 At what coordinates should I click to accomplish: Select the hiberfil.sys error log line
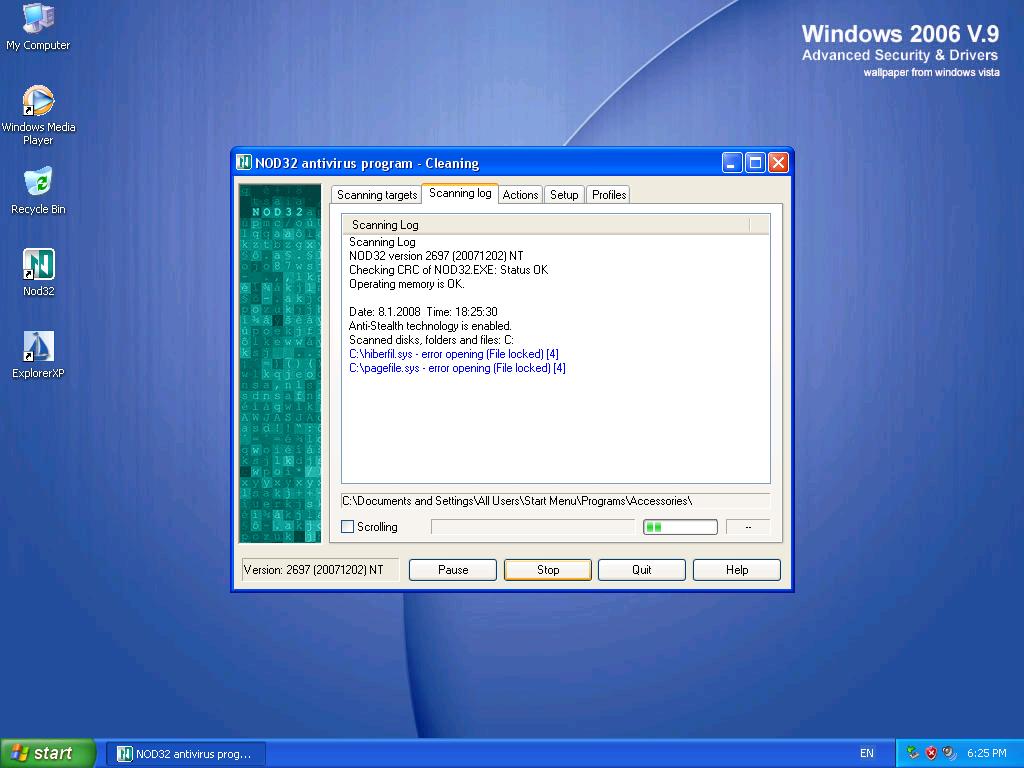(454, 354)
